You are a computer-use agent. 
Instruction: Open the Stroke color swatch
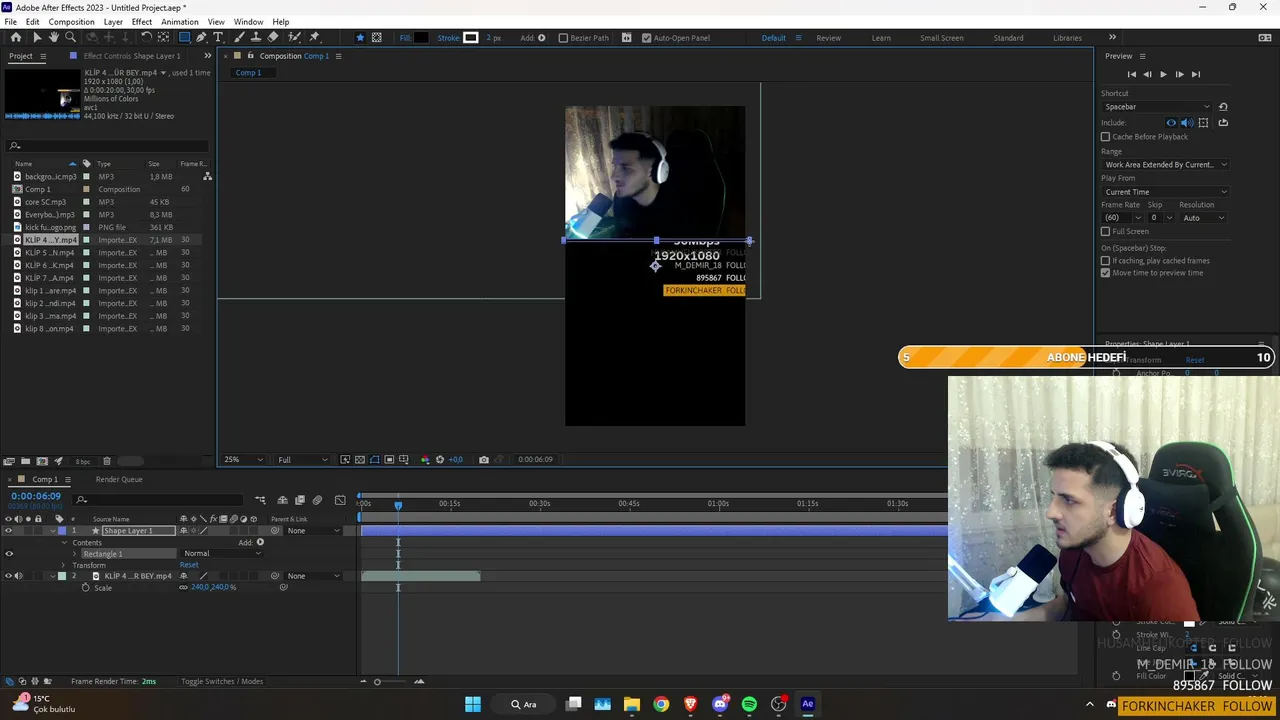click(x=471, y=38)
